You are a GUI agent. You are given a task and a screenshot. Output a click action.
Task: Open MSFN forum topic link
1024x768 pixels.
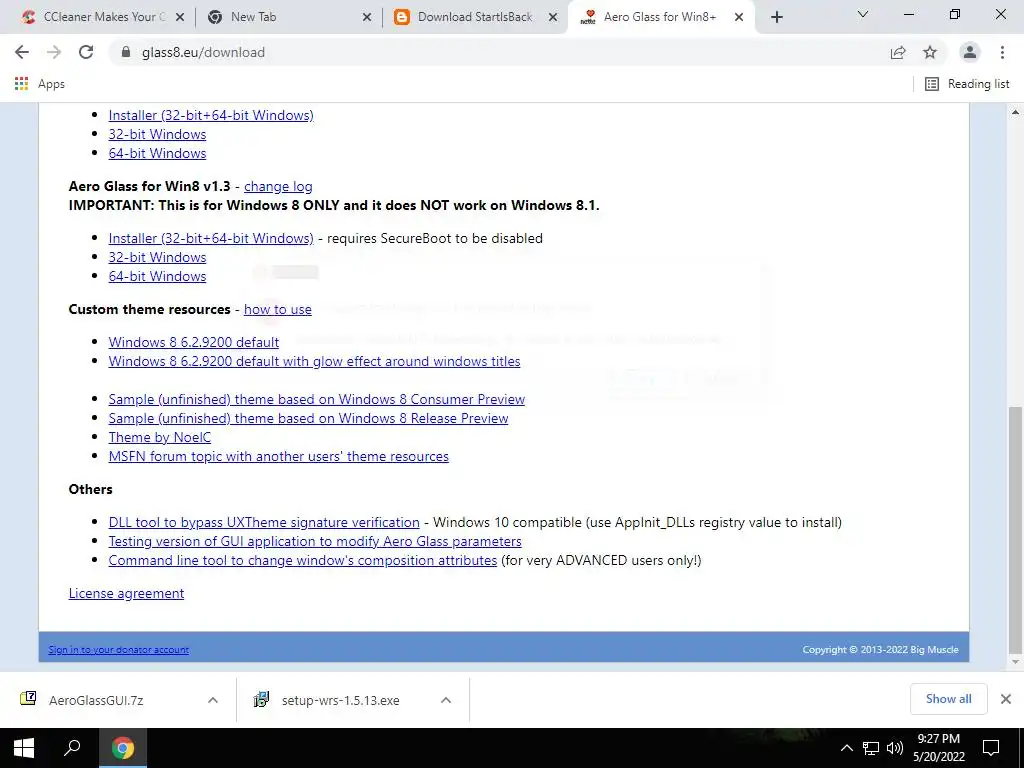point(278,456)
